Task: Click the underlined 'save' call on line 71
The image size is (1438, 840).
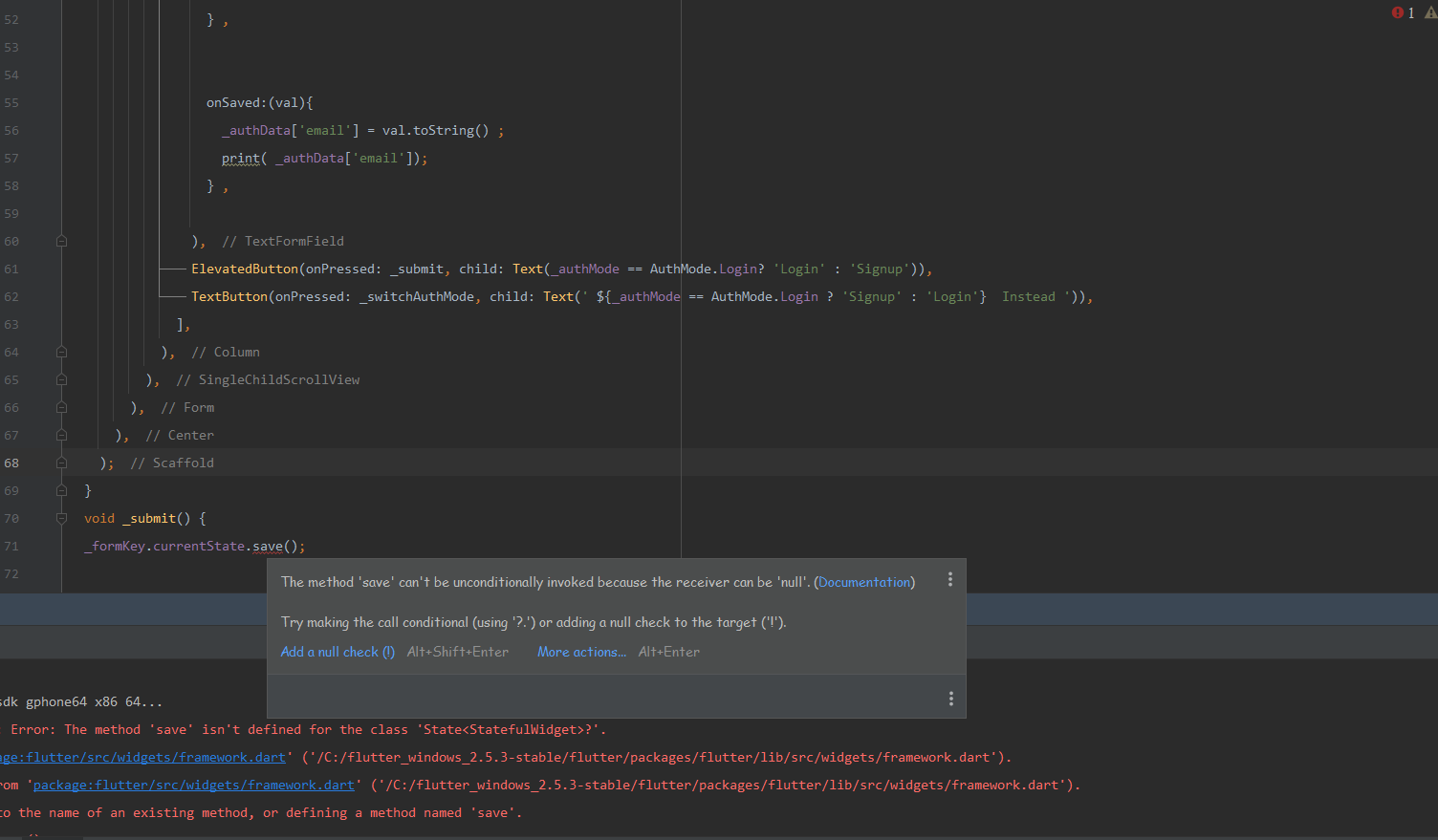Action: (x=268, y=547)
